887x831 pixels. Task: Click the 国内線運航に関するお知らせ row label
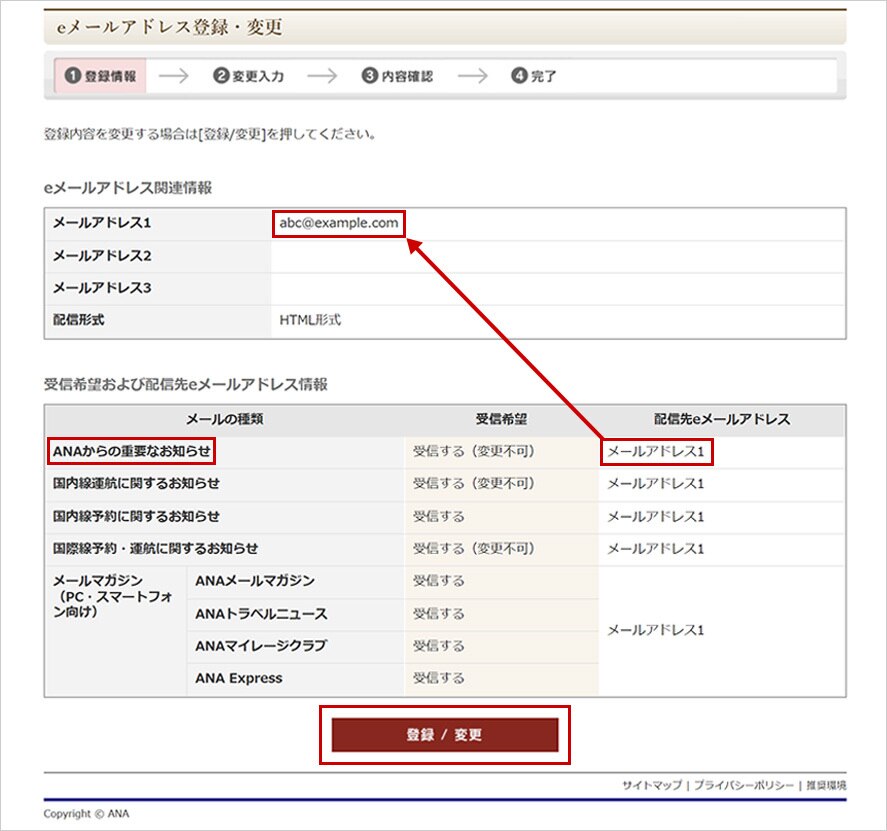click(x=136, y=484)
